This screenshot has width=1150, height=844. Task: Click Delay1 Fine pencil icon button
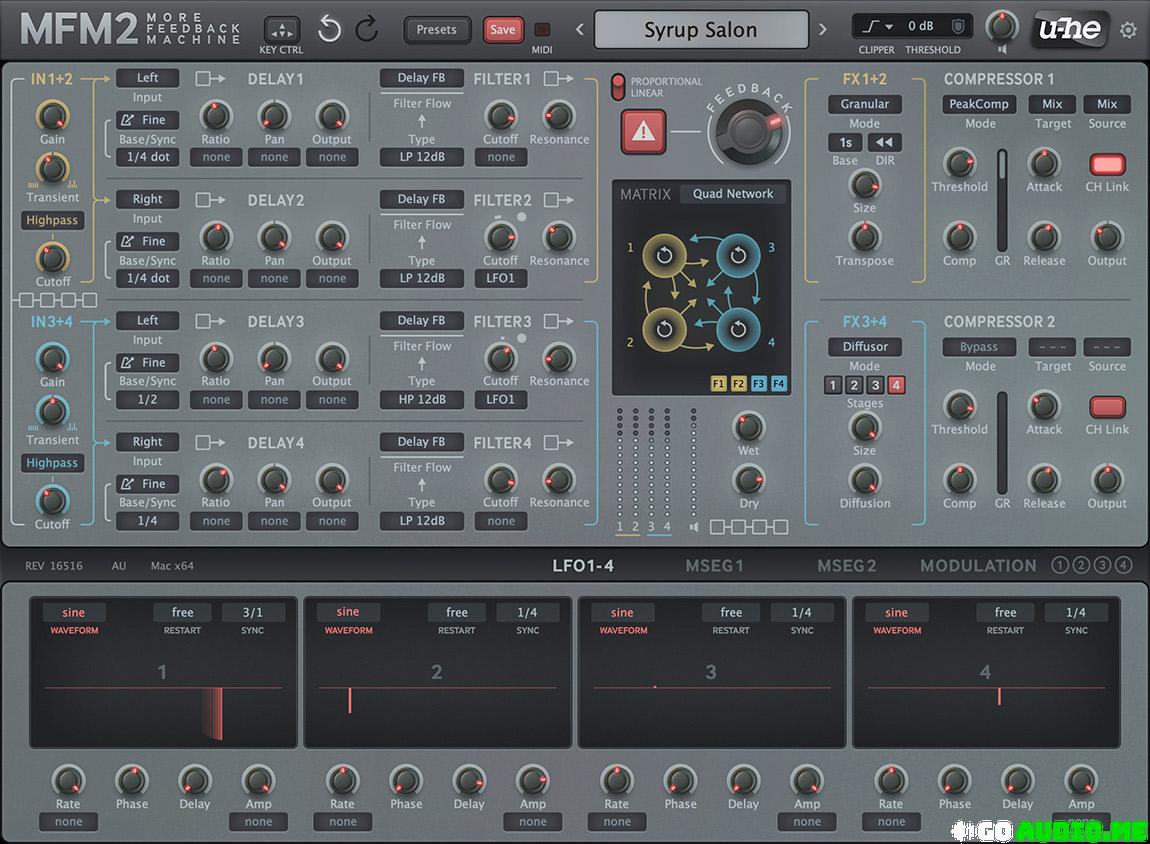(x=147, y=120)
